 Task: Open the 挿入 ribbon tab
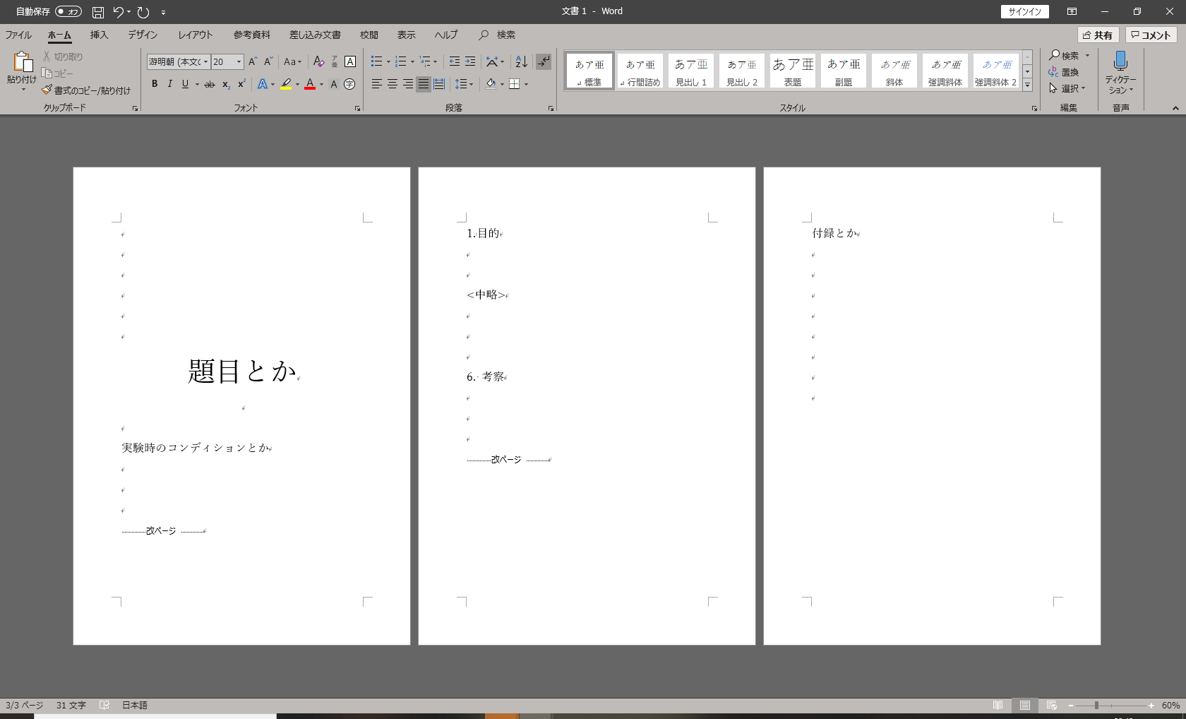(99, 35)
